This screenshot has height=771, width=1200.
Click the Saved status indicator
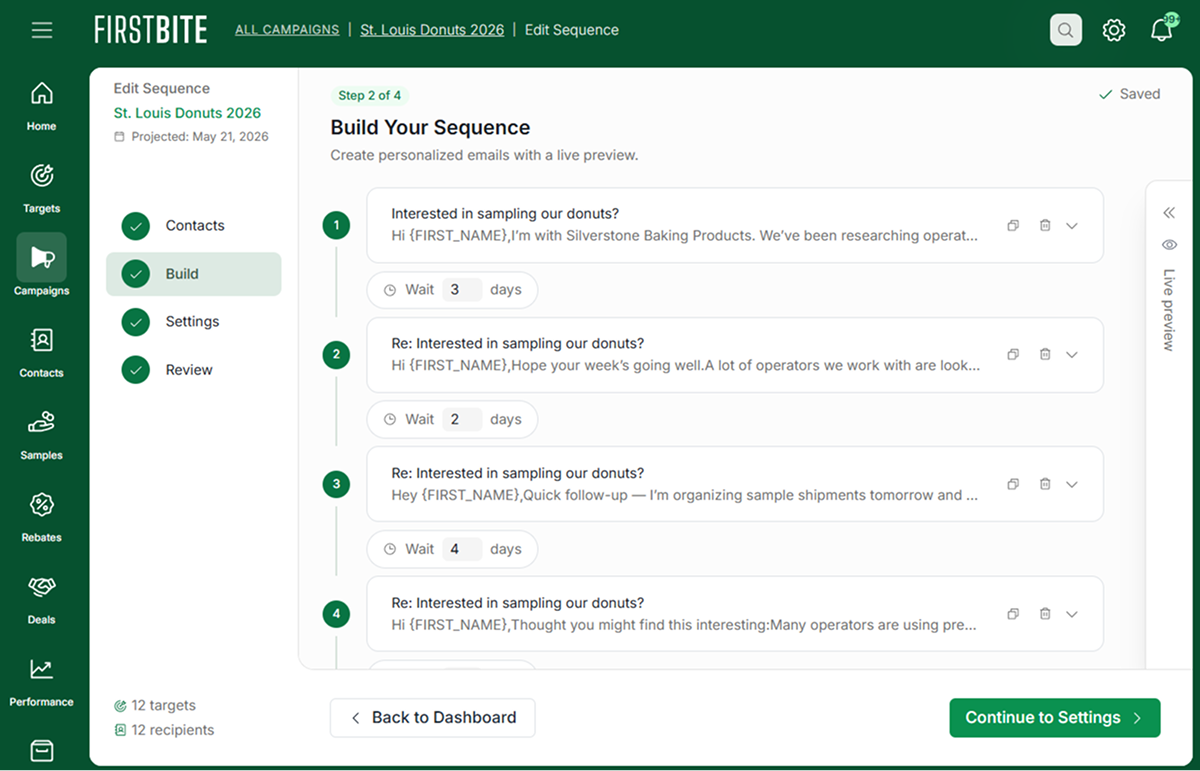pos(1130,94)
